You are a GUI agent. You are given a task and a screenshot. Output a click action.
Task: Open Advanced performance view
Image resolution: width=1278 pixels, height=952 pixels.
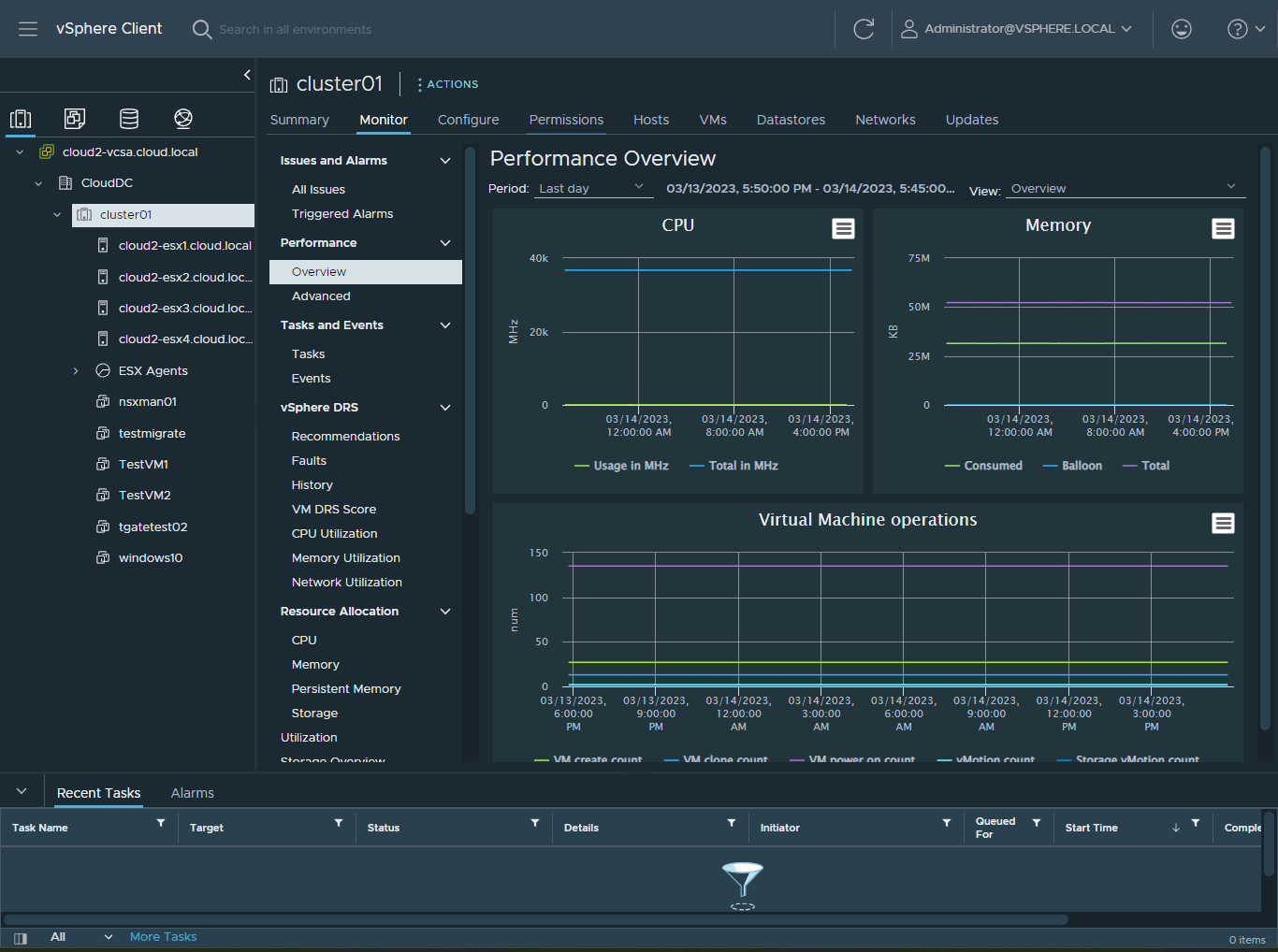[x=321, y=296]
